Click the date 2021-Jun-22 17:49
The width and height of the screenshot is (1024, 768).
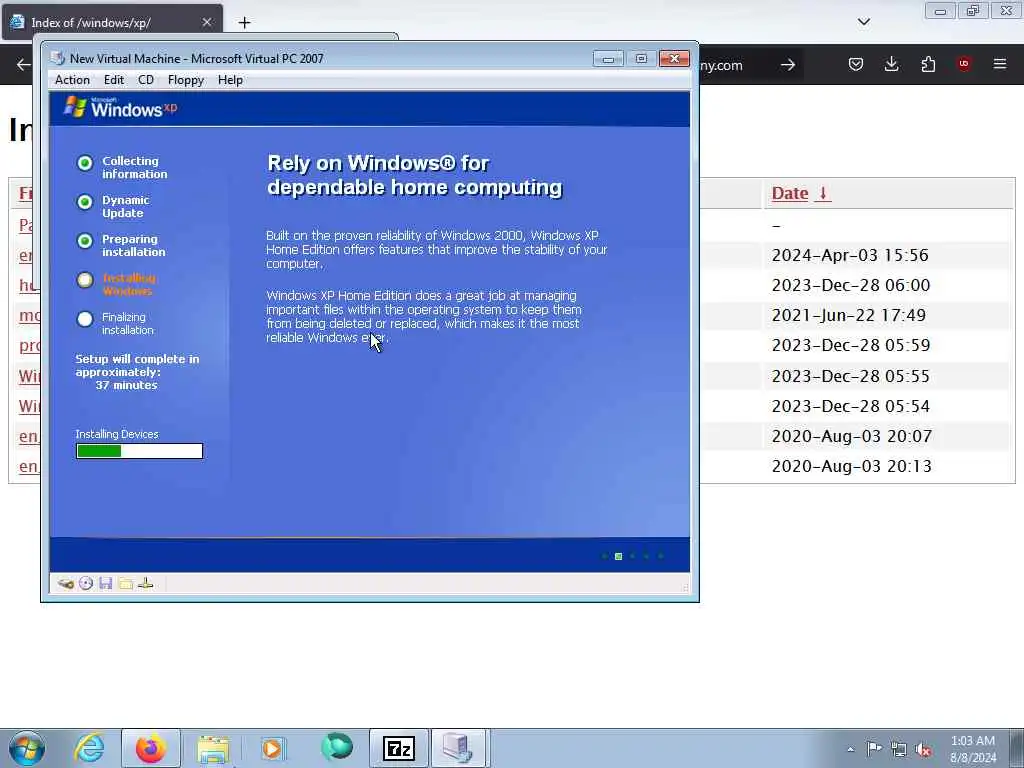click(848, 315)
